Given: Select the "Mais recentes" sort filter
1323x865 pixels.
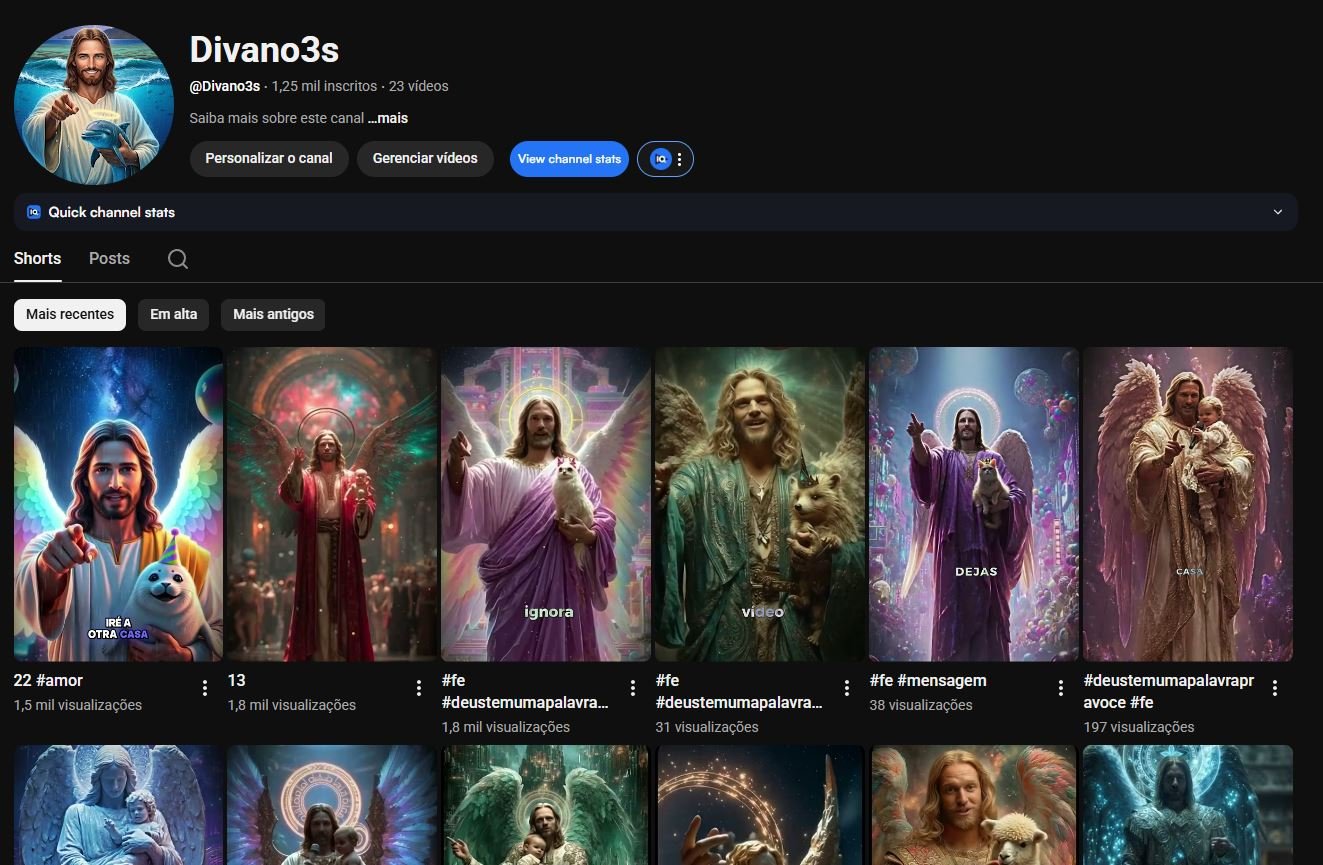Looking at the screenshot, I should 70,314.
